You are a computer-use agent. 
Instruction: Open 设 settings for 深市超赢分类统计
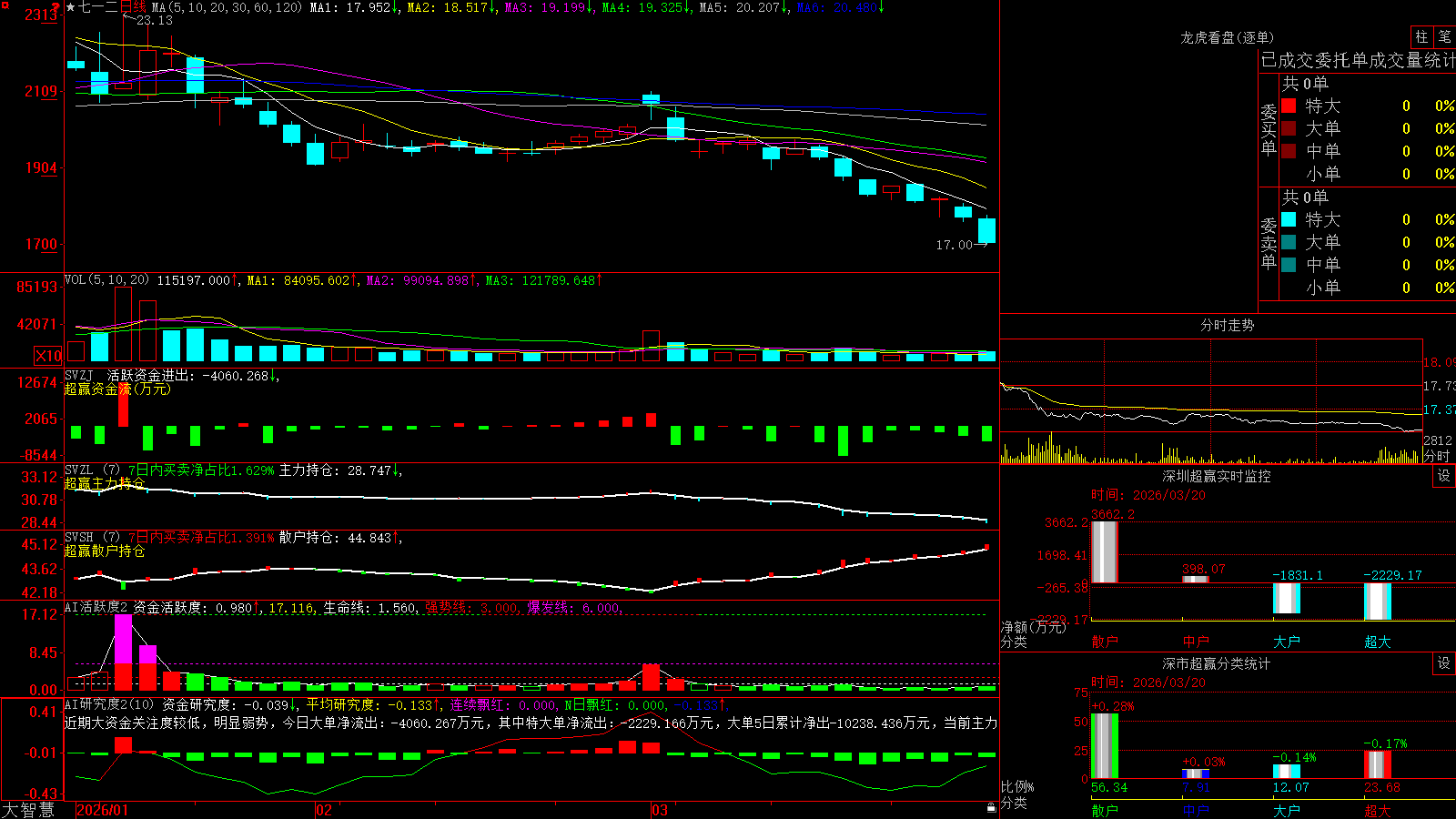1444,663
